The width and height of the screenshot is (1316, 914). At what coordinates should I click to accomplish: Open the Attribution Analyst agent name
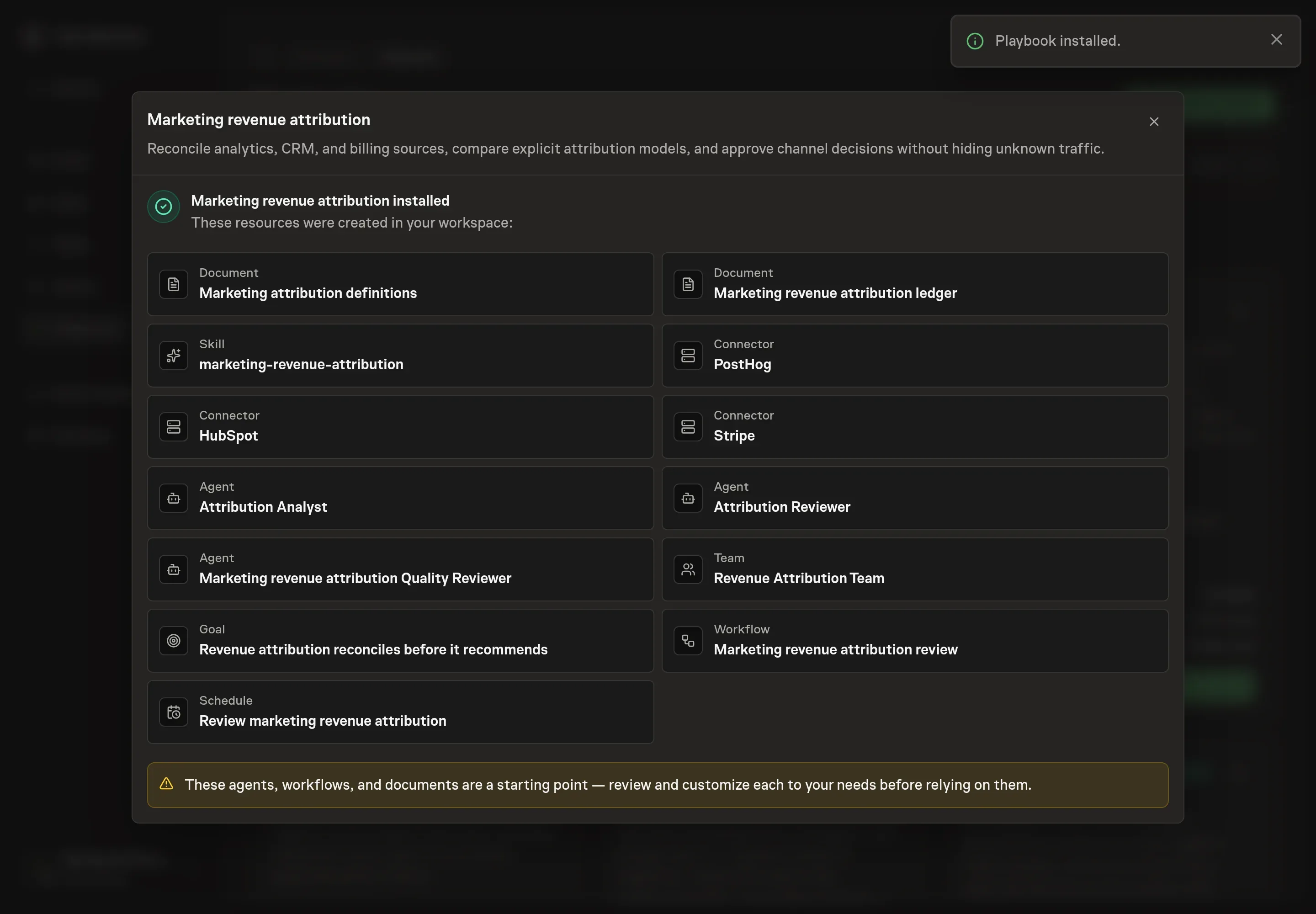[x=263, y=507]
